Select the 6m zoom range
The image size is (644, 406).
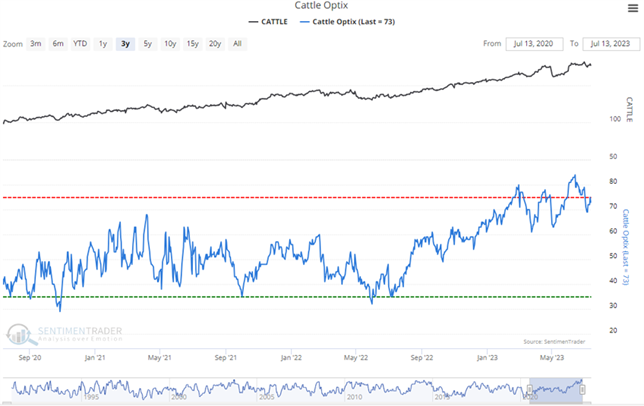58,44
